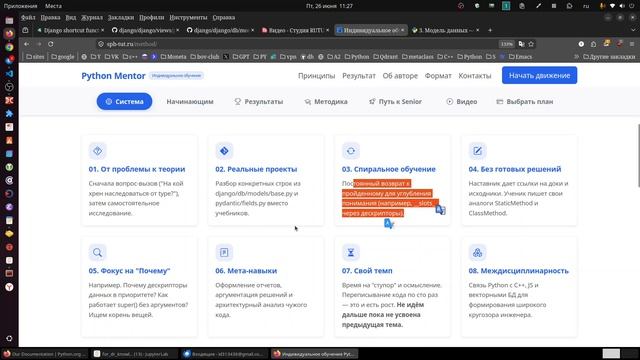The width and height of the screenshot is (640, 360).
Task: Open the 'Об авторе' navigation link
Action: click(400, 76)
